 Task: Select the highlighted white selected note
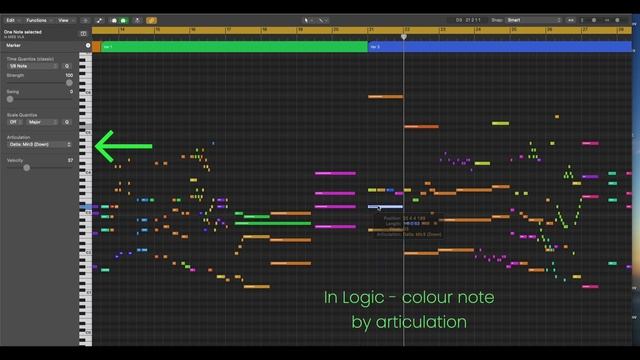click(x=385, y=207)
